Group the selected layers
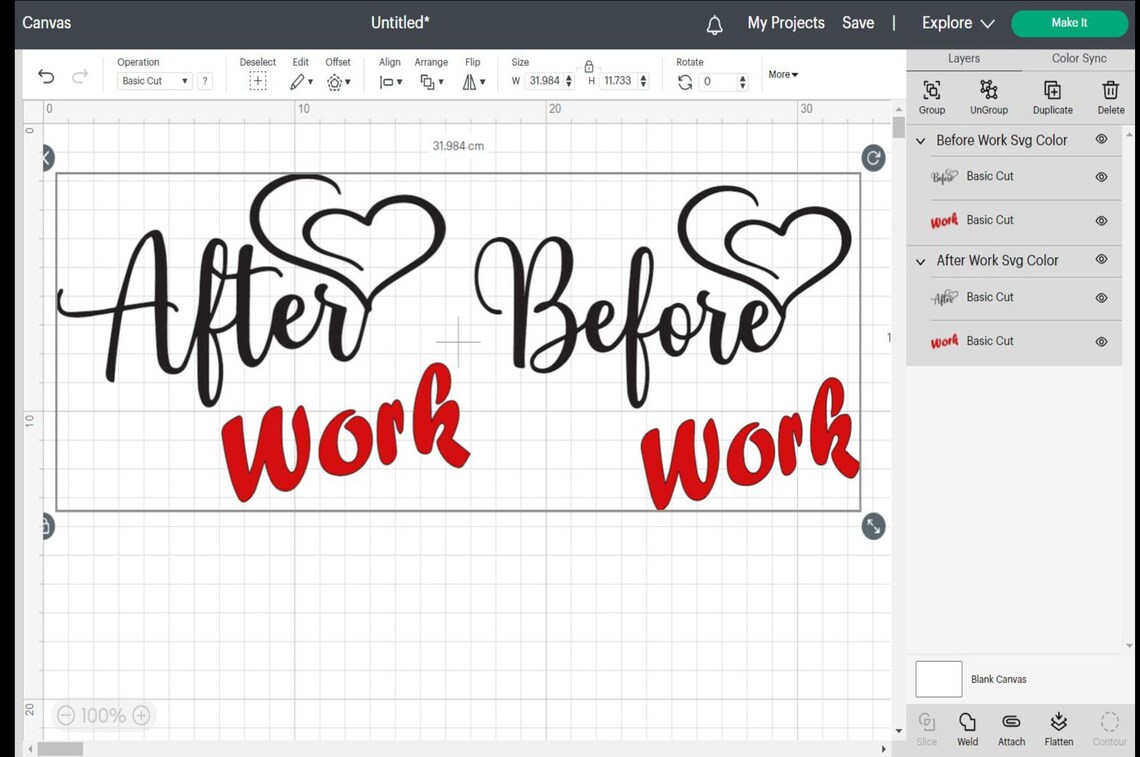This screenshot has width=1140, height=757. click(x=931, y=95)
